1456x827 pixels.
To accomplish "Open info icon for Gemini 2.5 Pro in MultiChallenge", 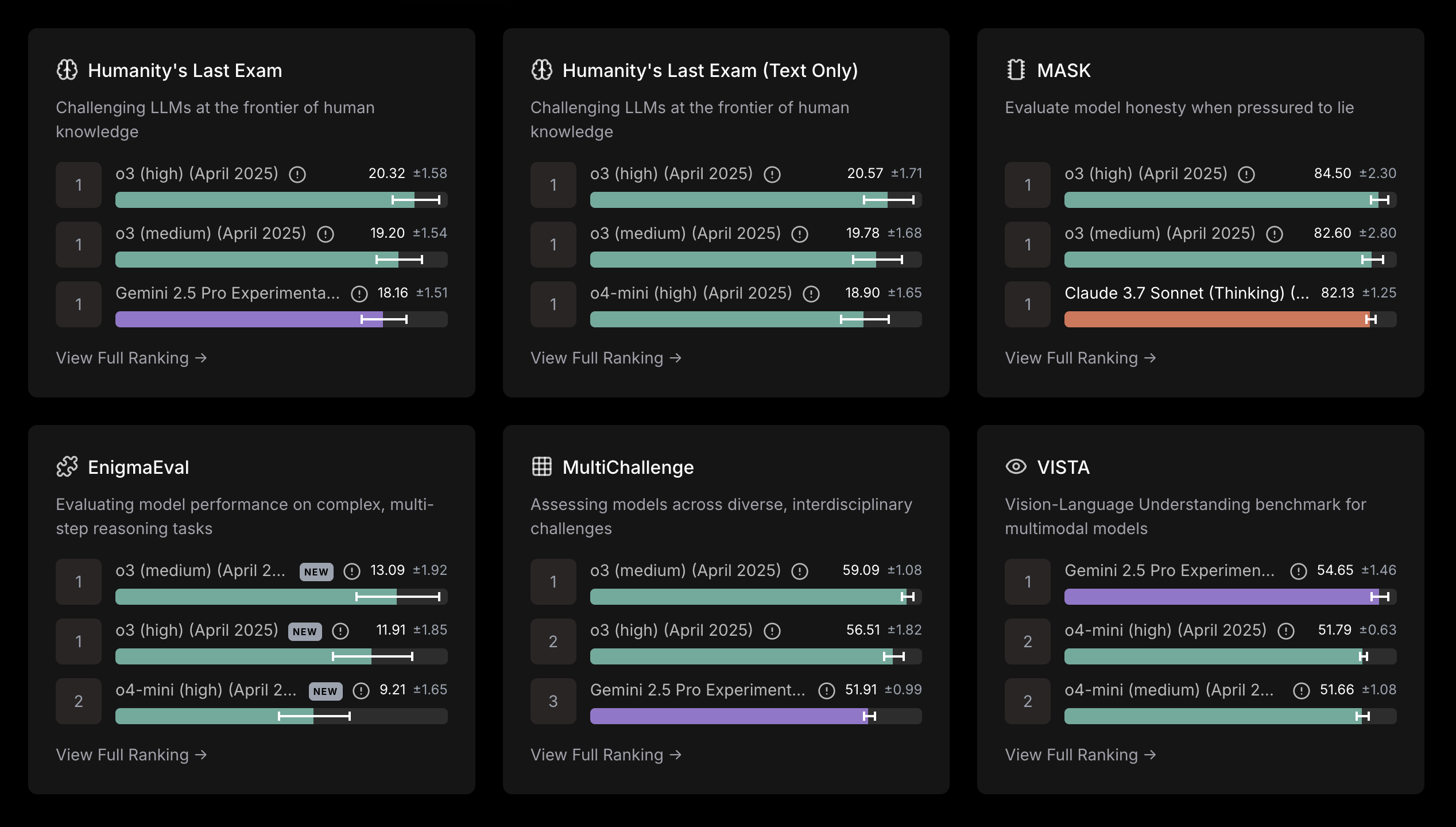I will click(827, 691).
